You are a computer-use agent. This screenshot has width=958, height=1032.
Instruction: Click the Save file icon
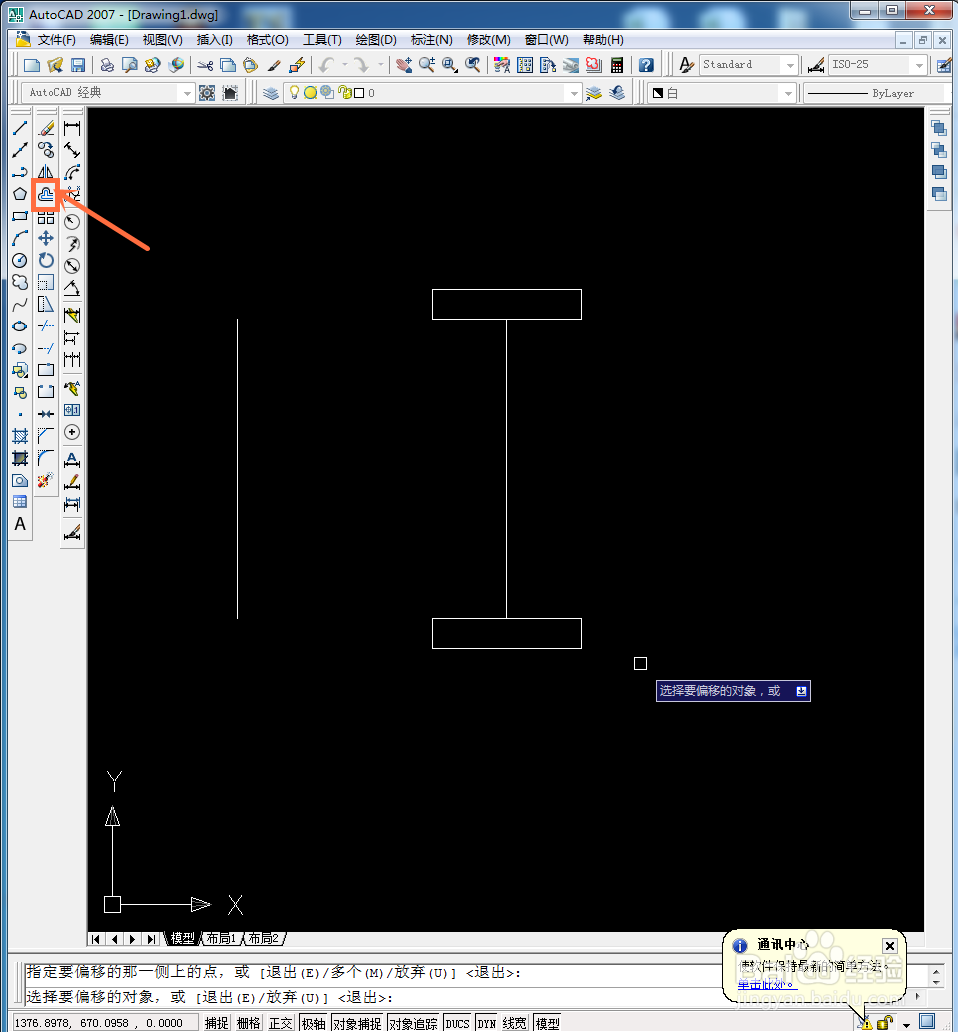[x=78, y=64]
